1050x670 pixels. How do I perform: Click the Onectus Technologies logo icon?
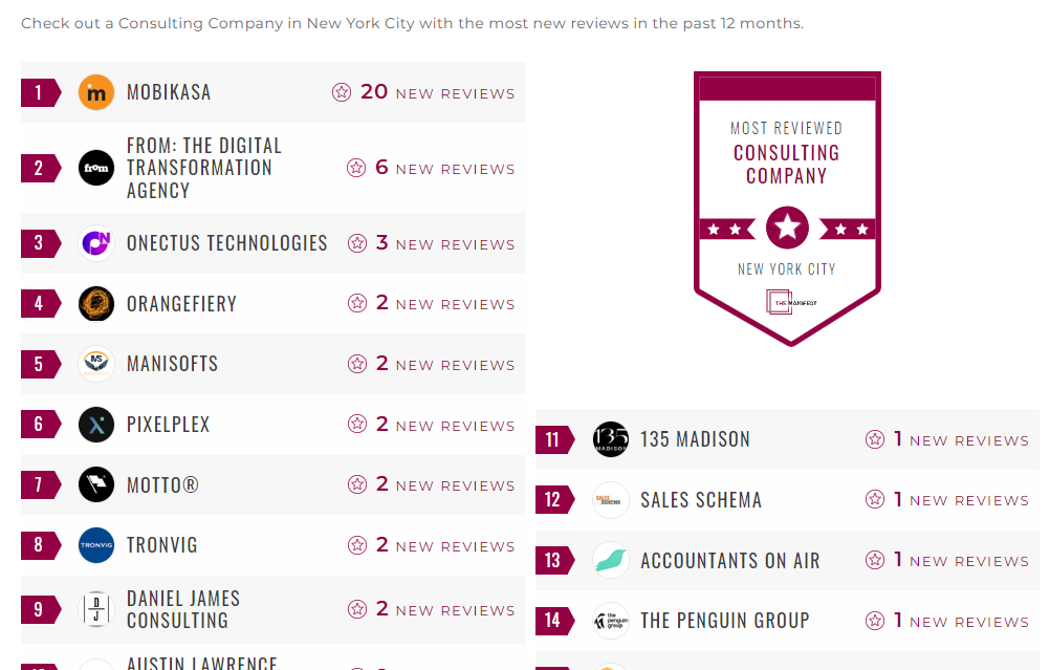(x=97, y=244)
